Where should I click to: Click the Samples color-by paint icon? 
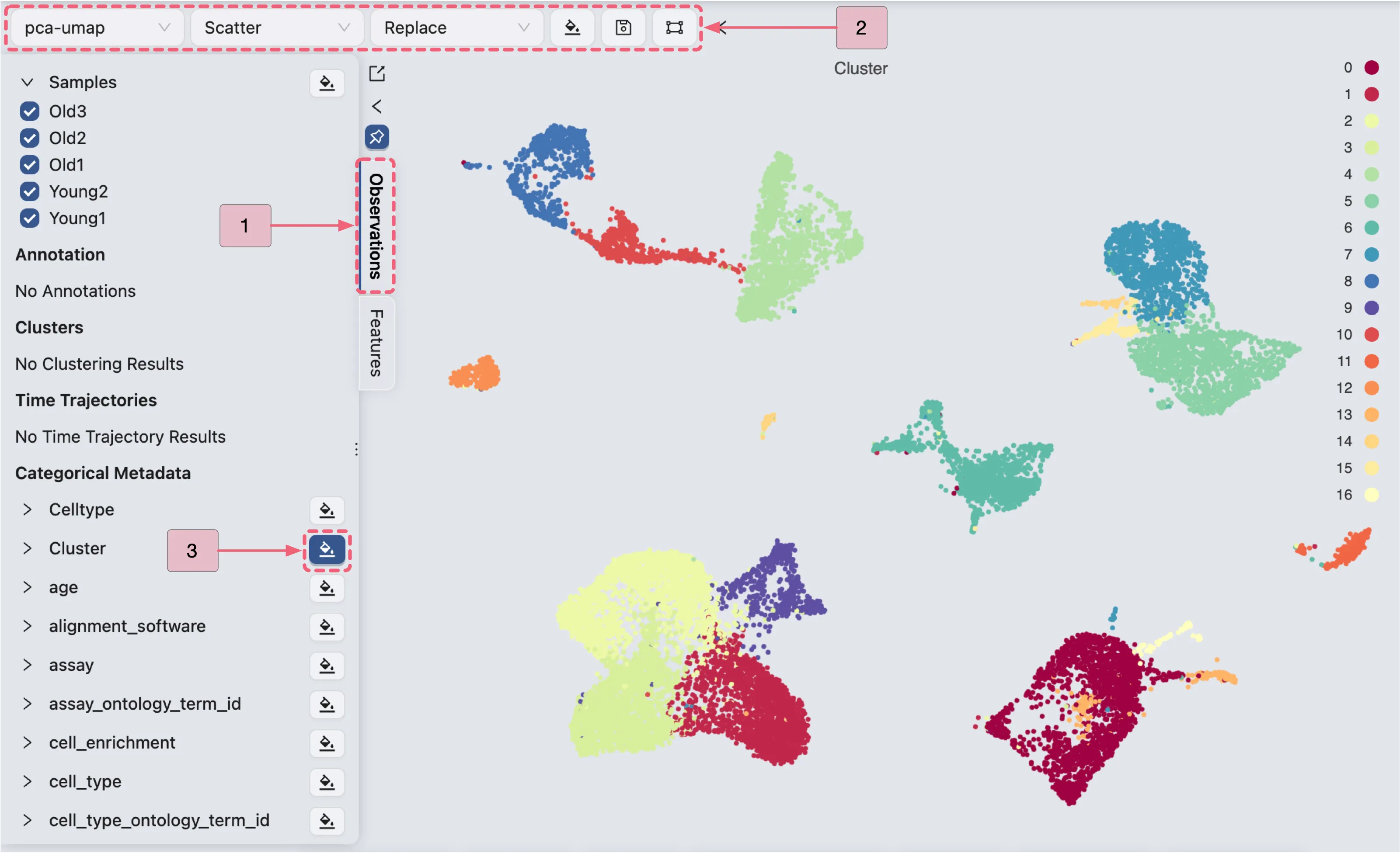pos(327,83)
